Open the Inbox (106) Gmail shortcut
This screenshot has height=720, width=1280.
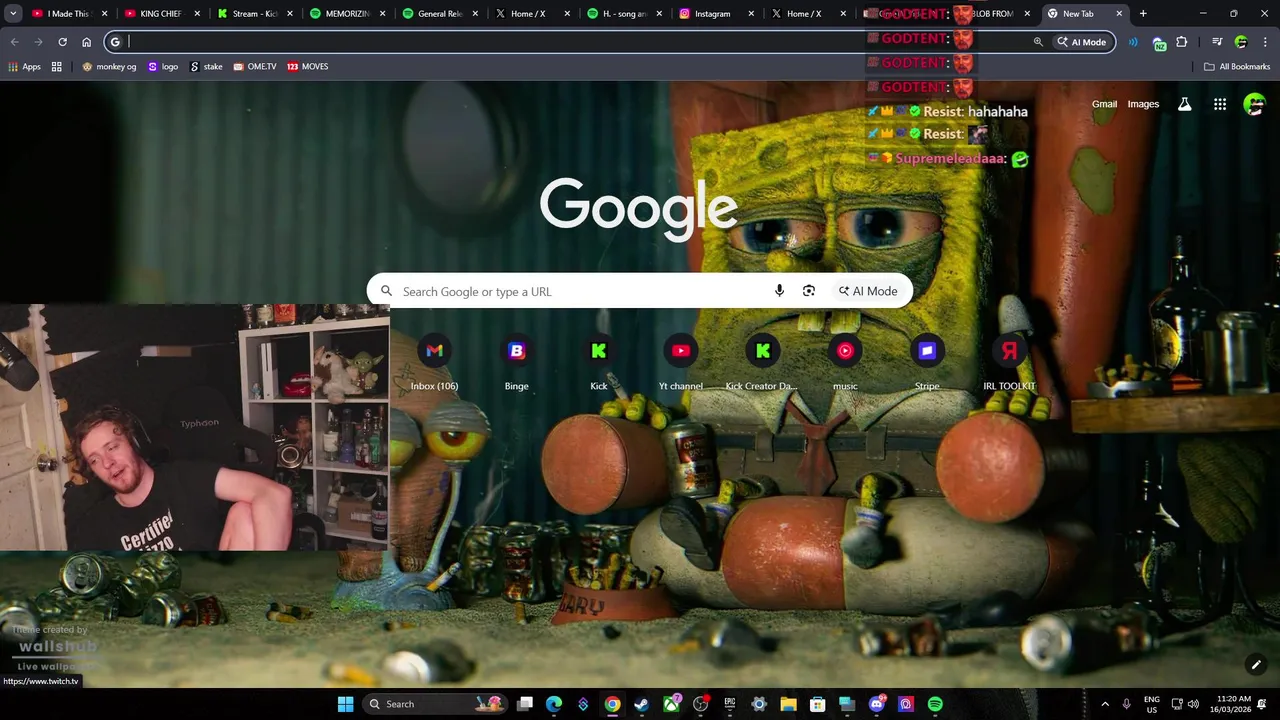[434, 362]
